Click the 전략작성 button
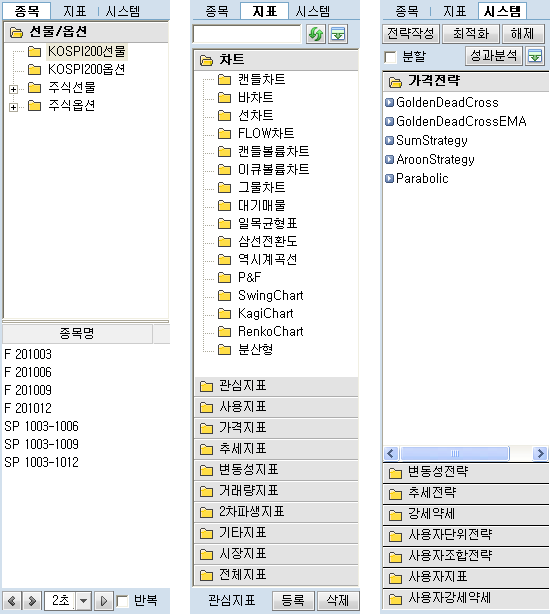 411,34
